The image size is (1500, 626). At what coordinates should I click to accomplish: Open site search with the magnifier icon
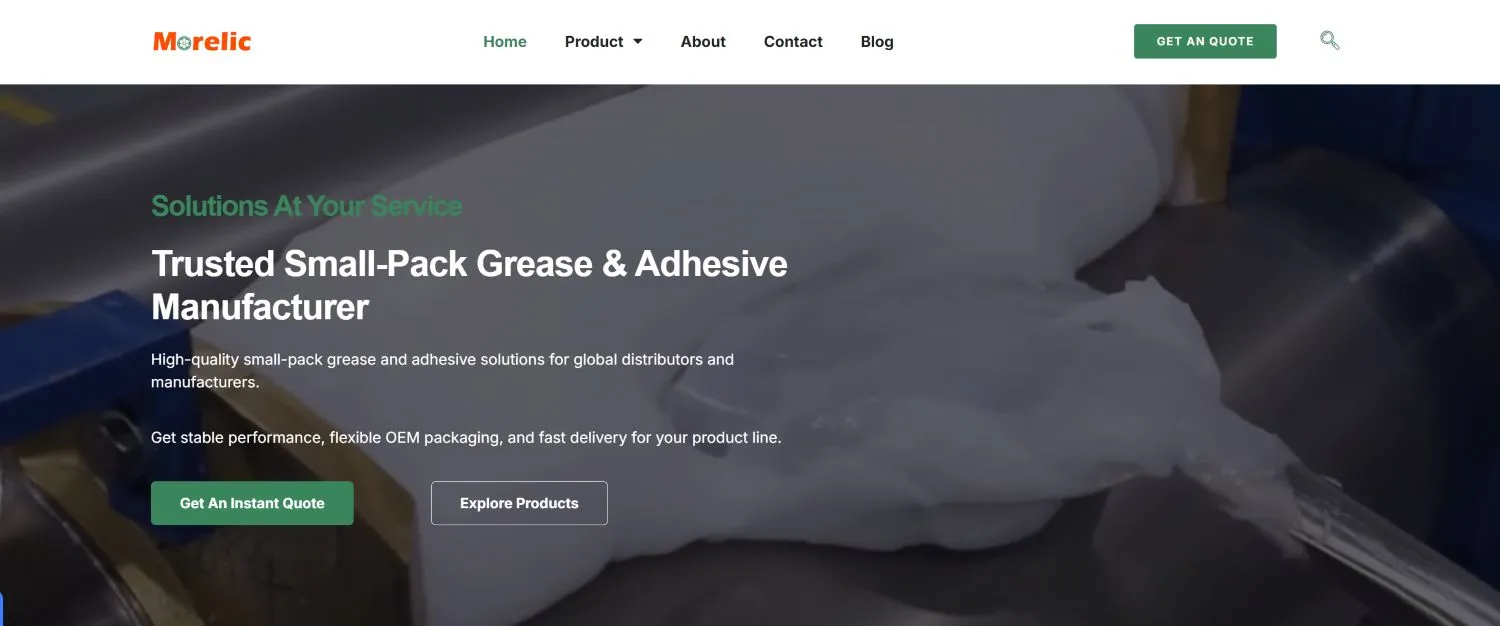[1329, 41]
